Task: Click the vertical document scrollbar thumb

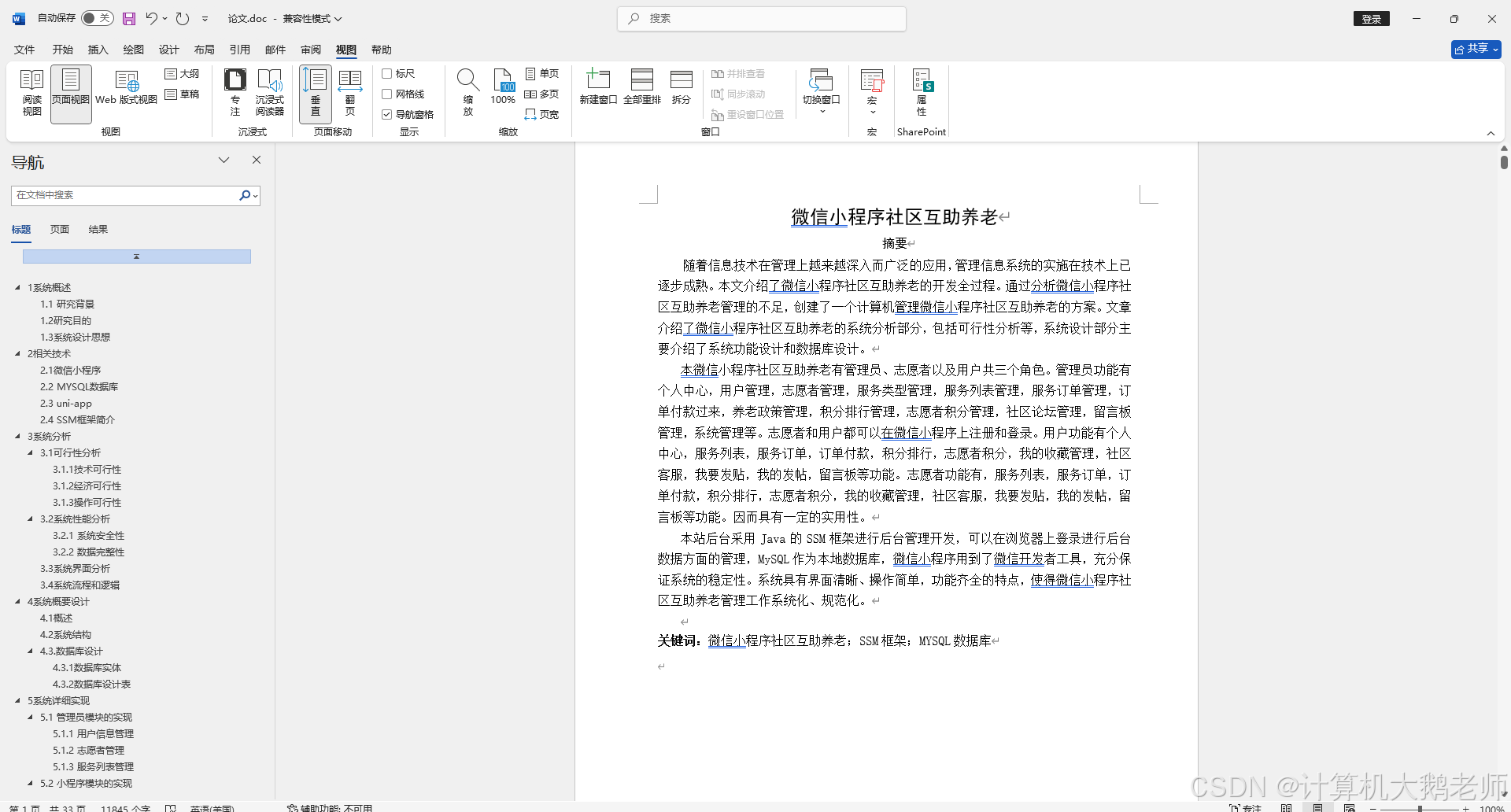Action: pyautogui.click(x=1504, y=162)
